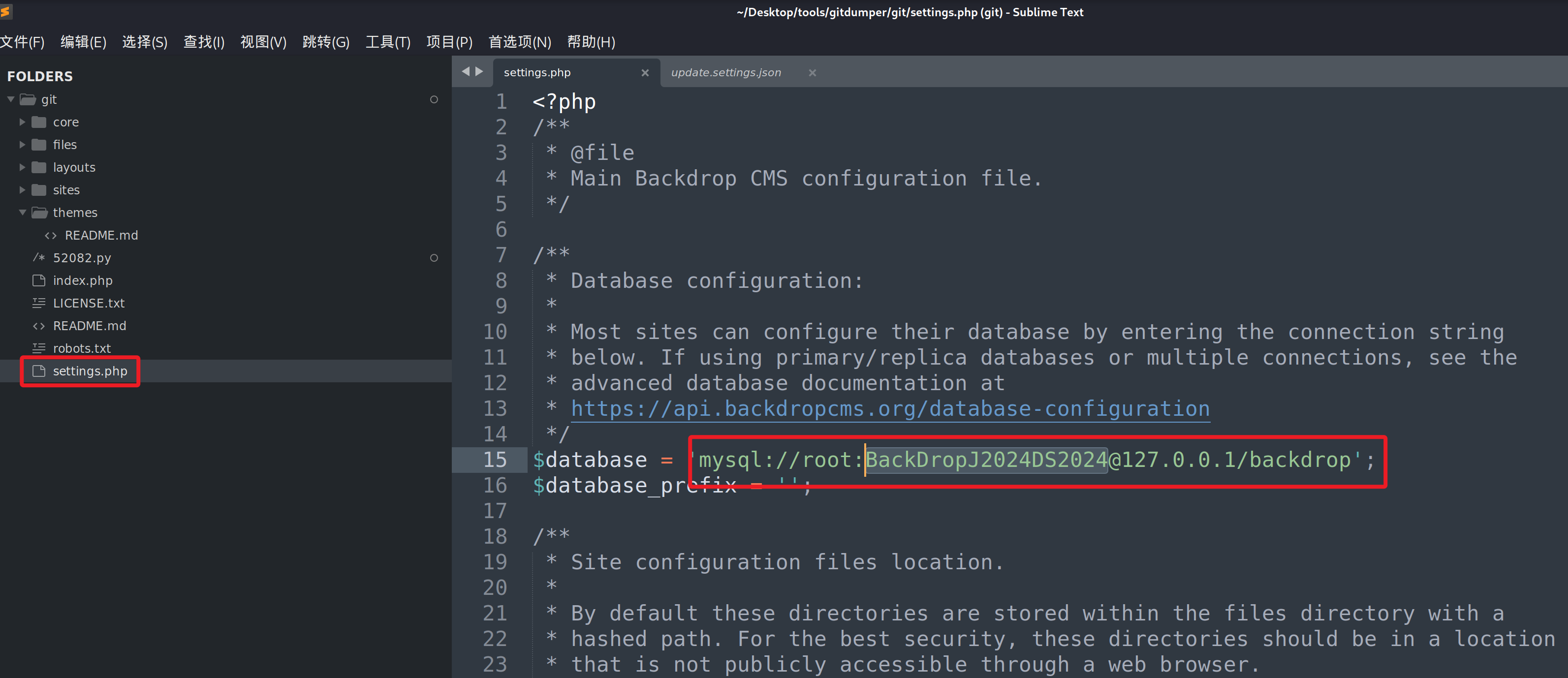Click the Sublime Text logo icon
Image resolution: width=1568 pixels, height=678 pixels.
coord(5,11)
